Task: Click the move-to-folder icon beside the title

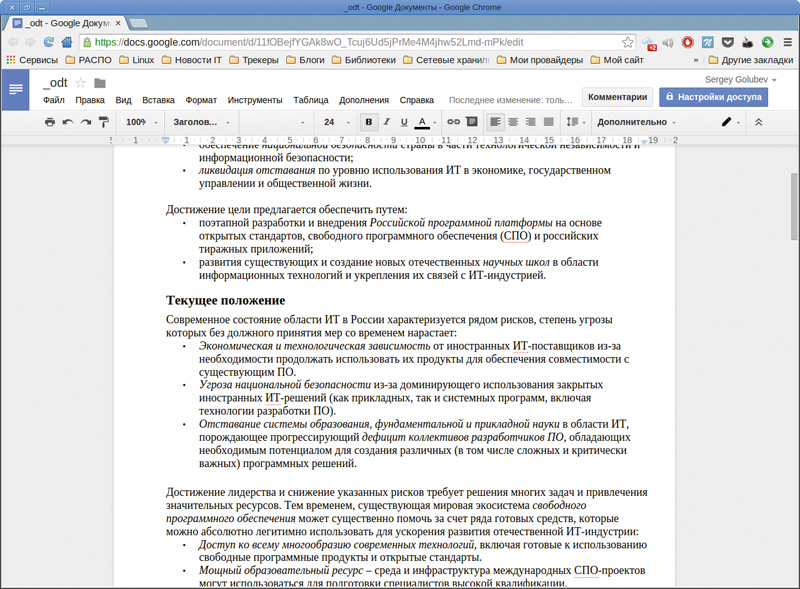Action: pyautogui.click(x=100, y=82)
